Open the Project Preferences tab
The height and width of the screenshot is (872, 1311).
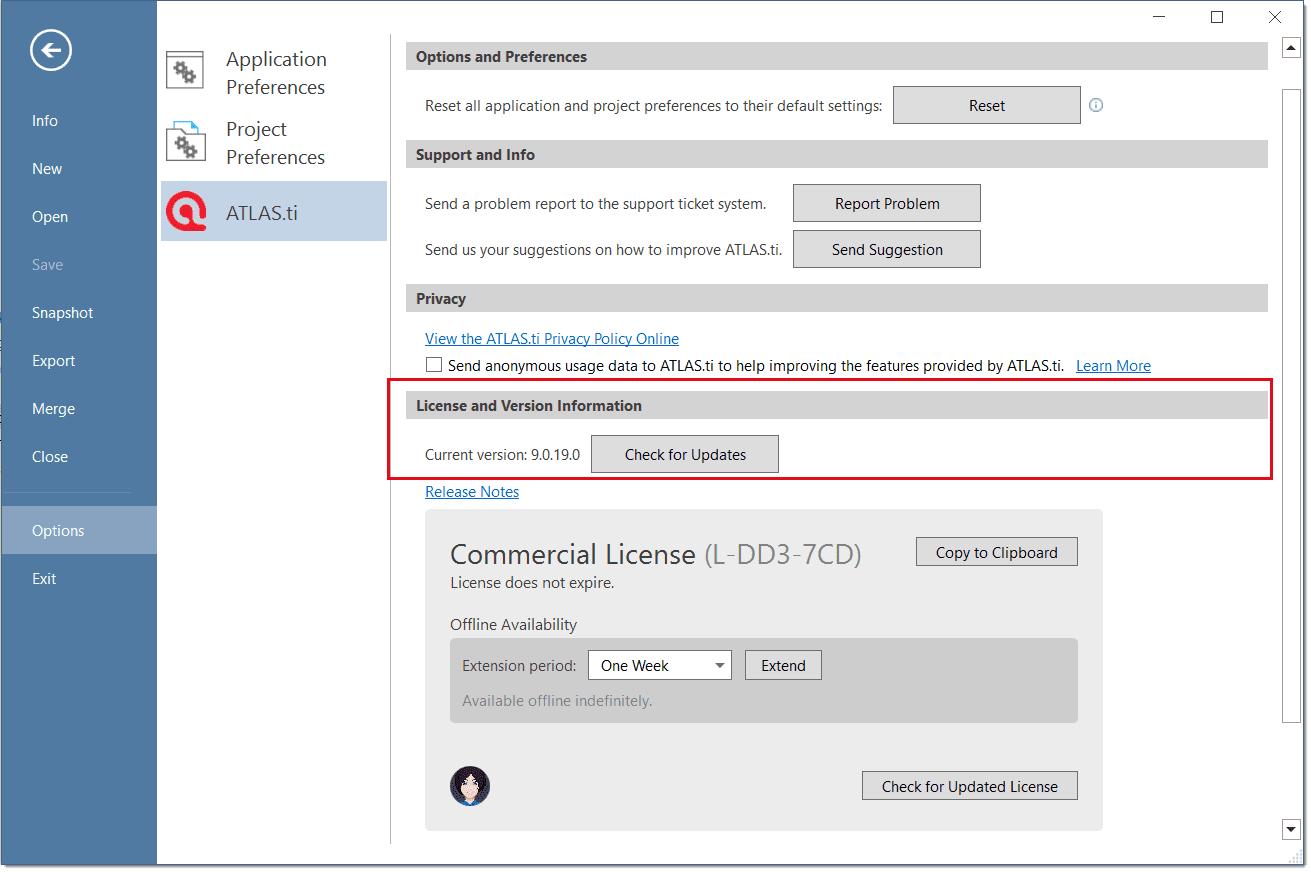pos(274,143)
